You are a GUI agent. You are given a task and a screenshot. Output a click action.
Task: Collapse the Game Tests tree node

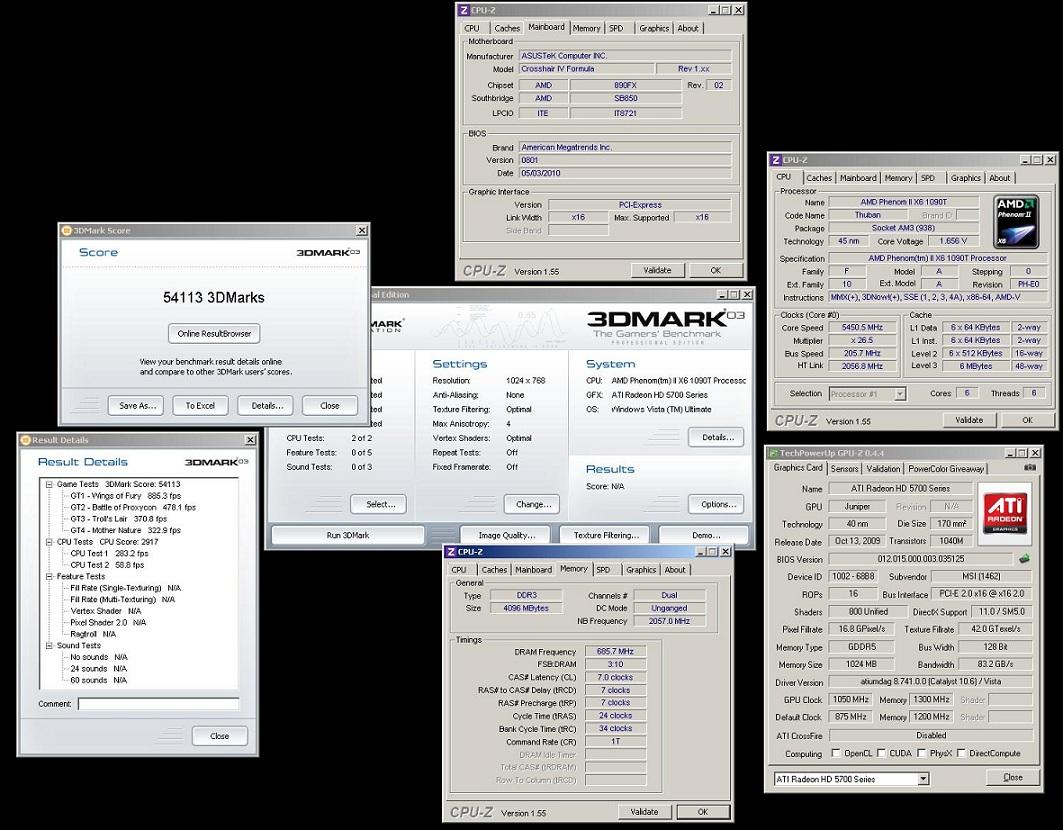pyautogui.click(x=49, y=484)
